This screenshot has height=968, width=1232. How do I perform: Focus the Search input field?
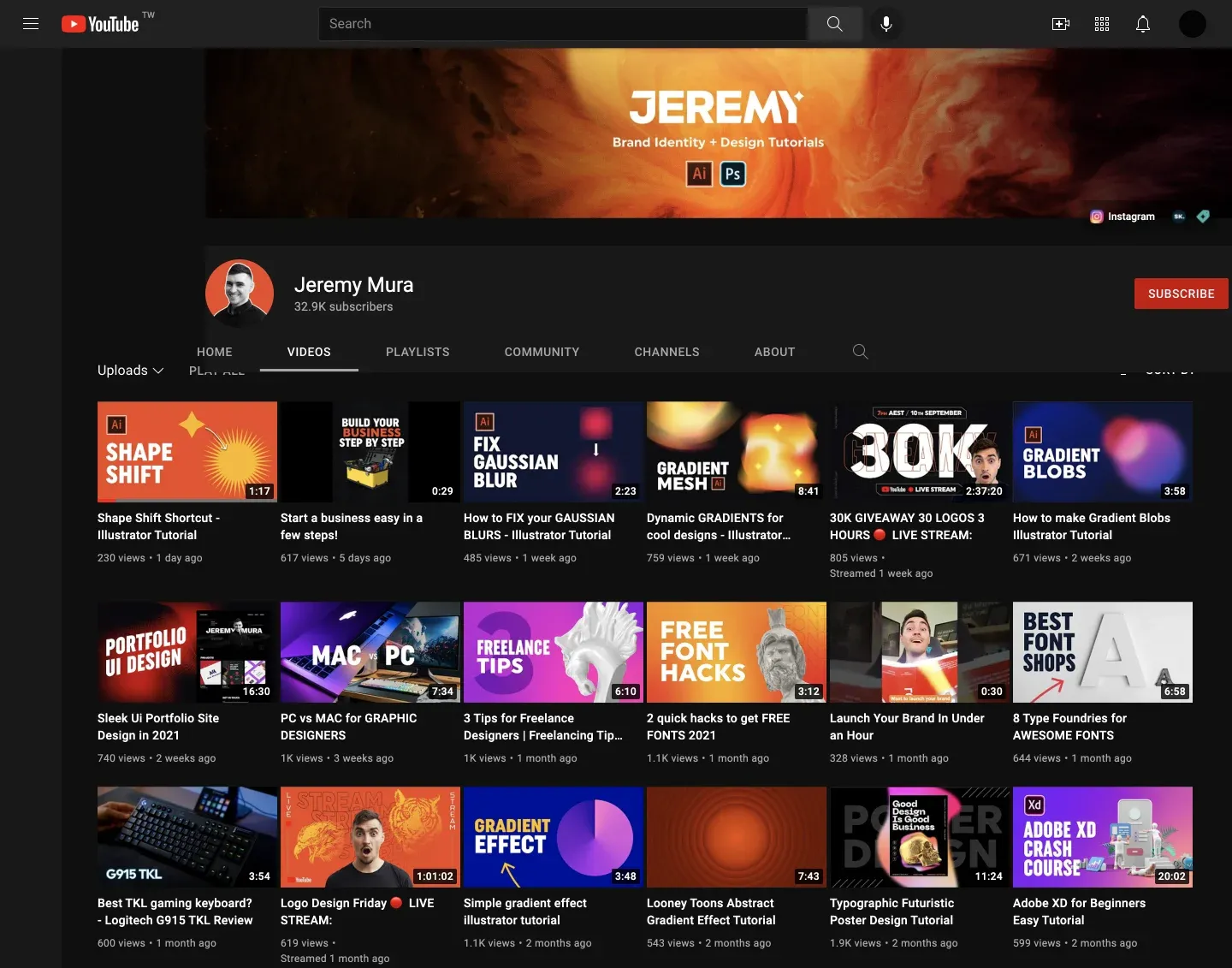pyautogui.click(x=563, y=24)
